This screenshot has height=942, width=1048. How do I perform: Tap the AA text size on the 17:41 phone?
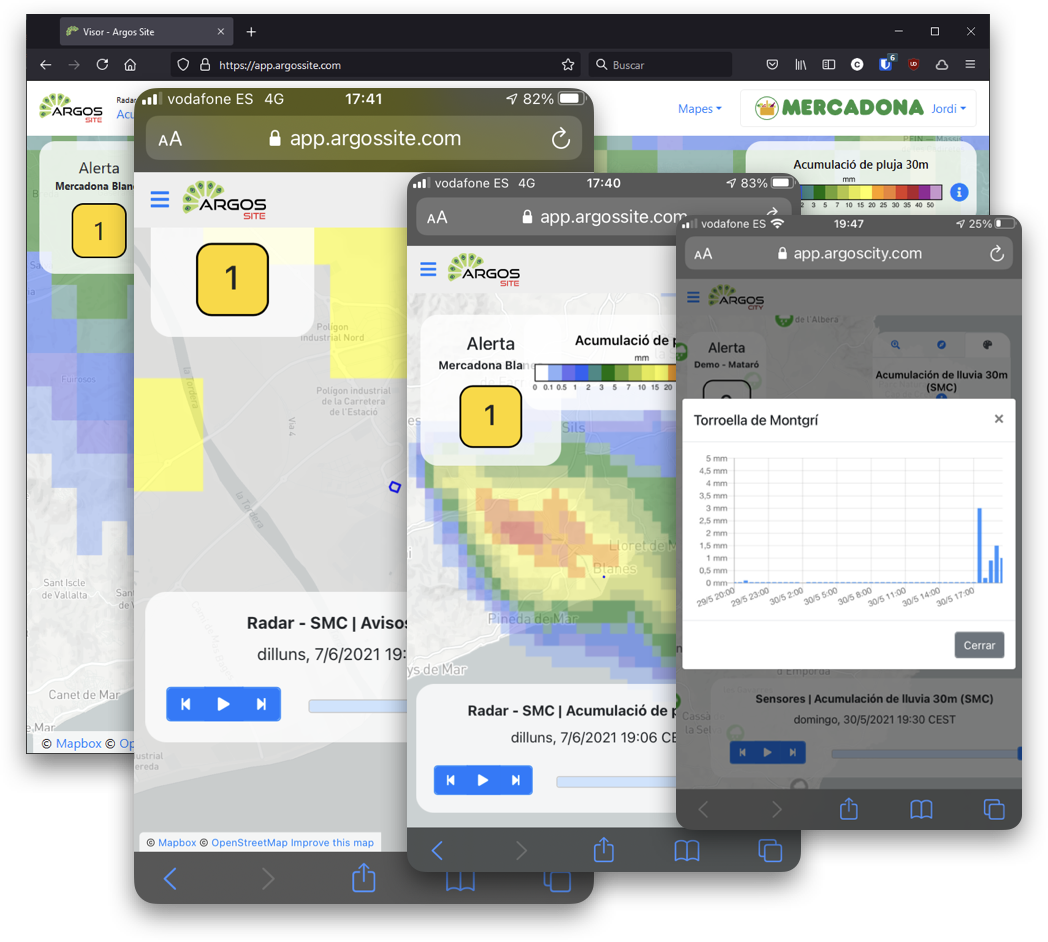(x=170, y=139)
